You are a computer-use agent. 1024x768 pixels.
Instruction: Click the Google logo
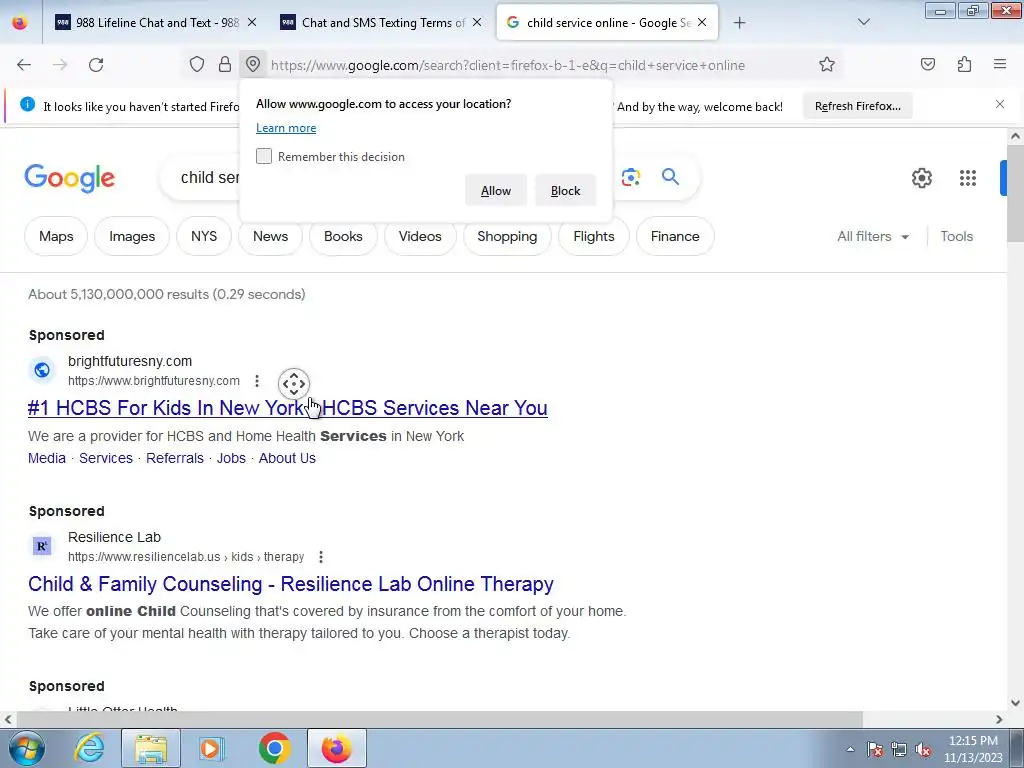point(69,178)
